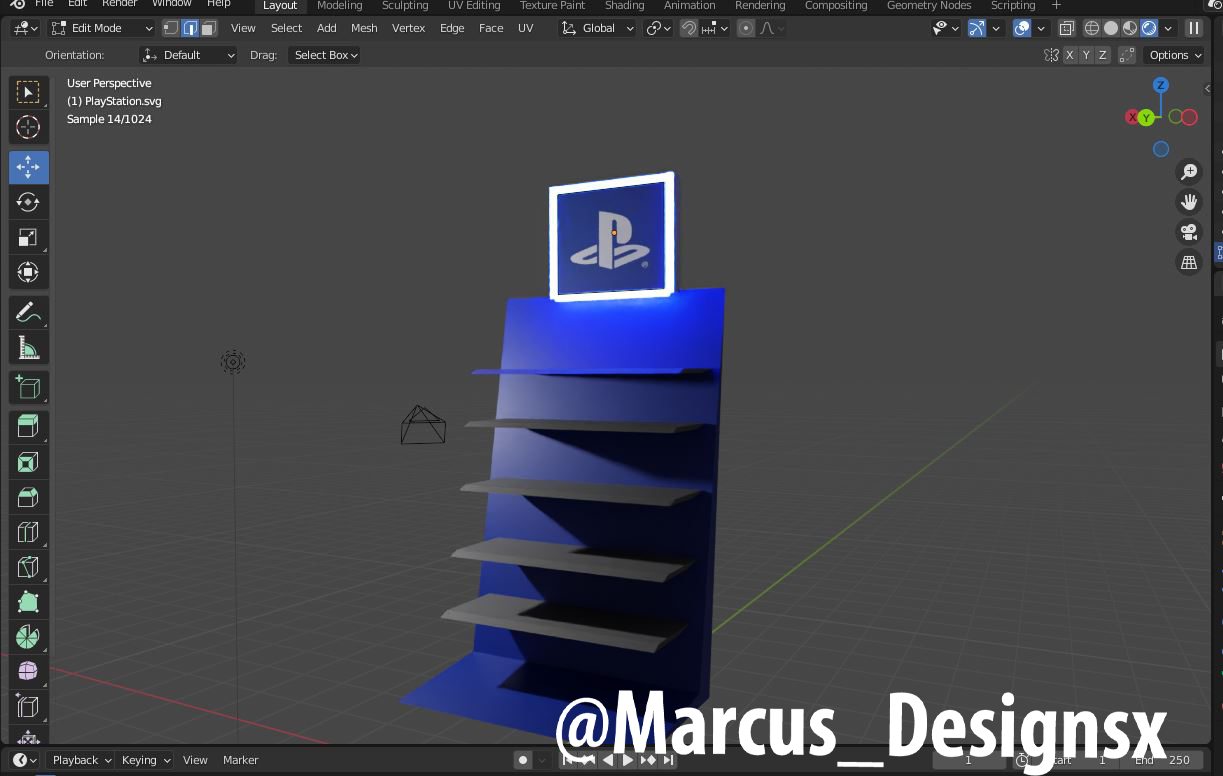Open the timeline Keying menu

coord(146,760)
